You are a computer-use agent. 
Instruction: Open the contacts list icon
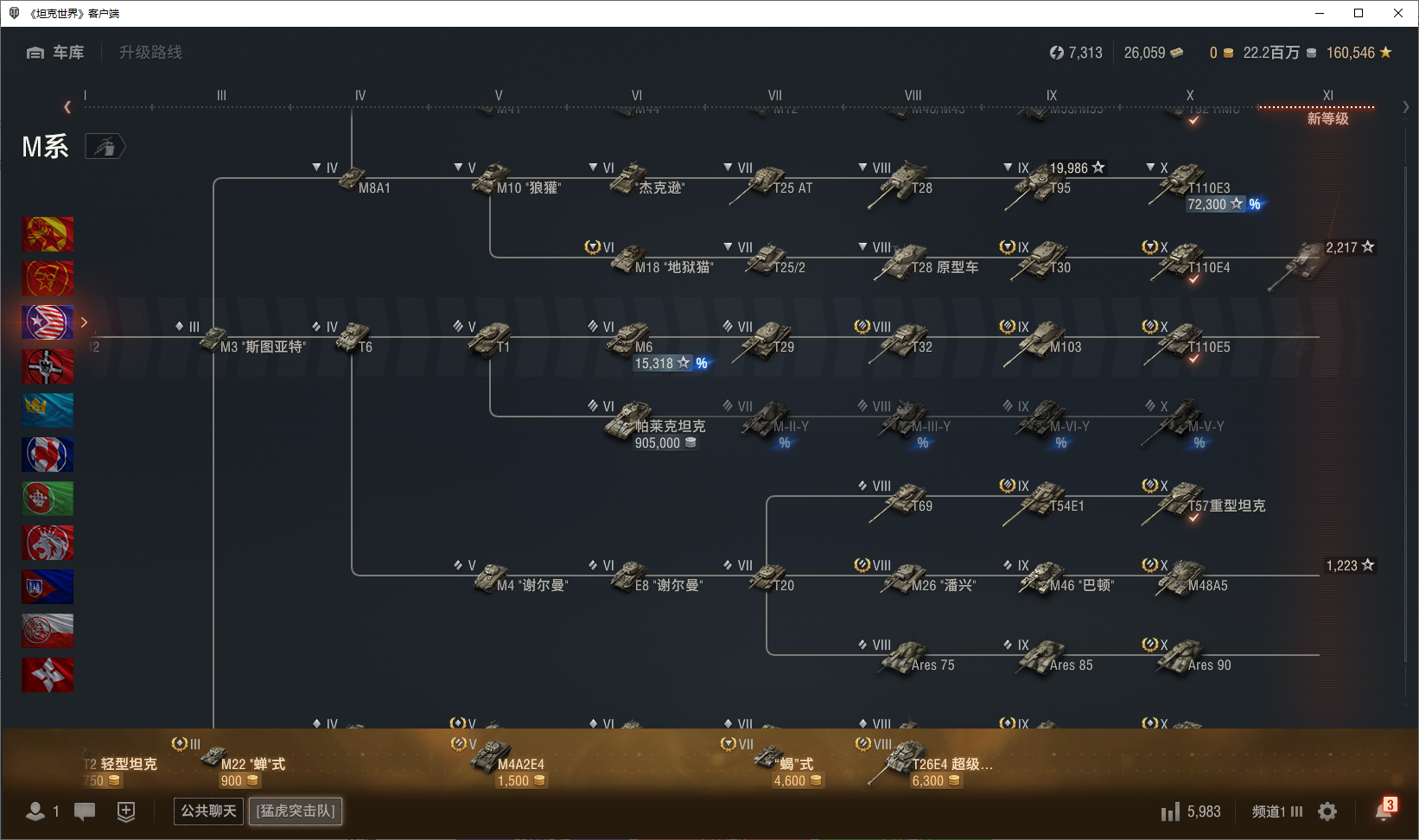(35, 811)
